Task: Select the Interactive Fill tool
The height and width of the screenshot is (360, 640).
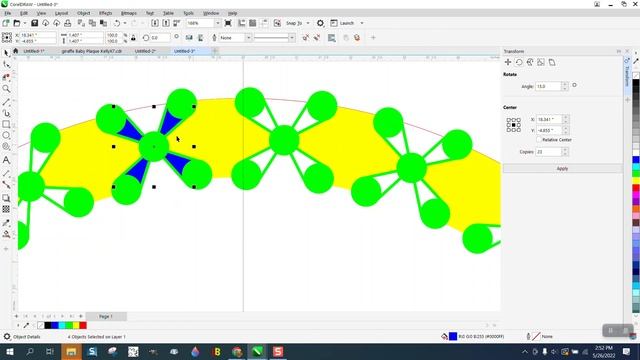Action: pos(6,234)
